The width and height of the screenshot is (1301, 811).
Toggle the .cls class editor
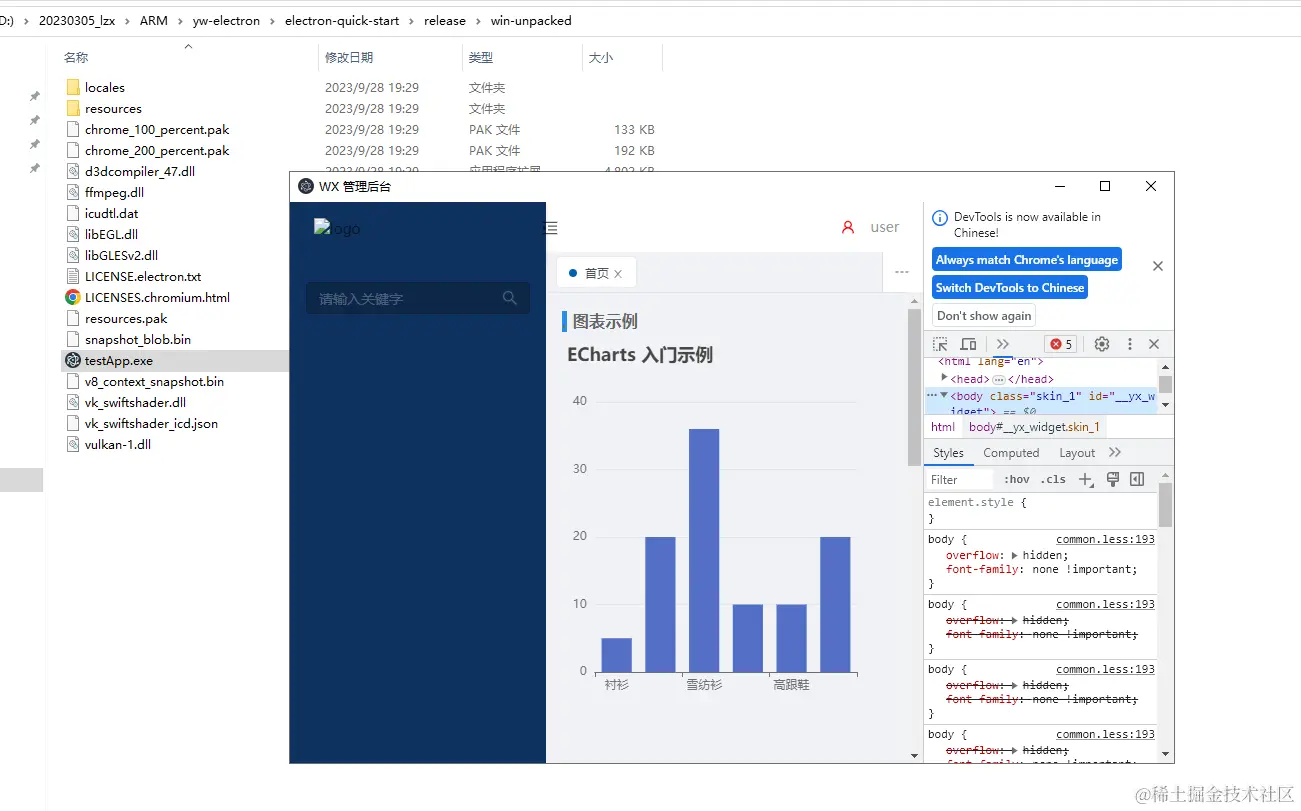pos(1053,480)
